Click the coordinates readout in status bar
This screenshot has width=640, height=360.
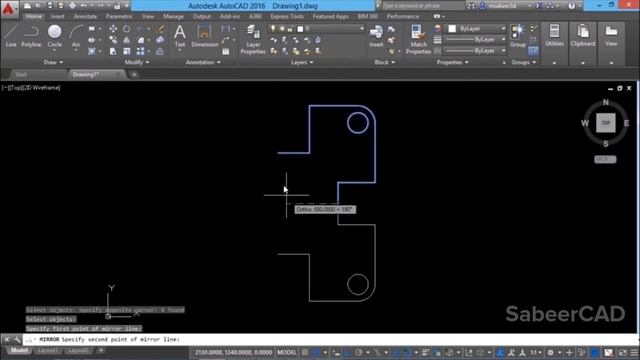coord(233,352)
